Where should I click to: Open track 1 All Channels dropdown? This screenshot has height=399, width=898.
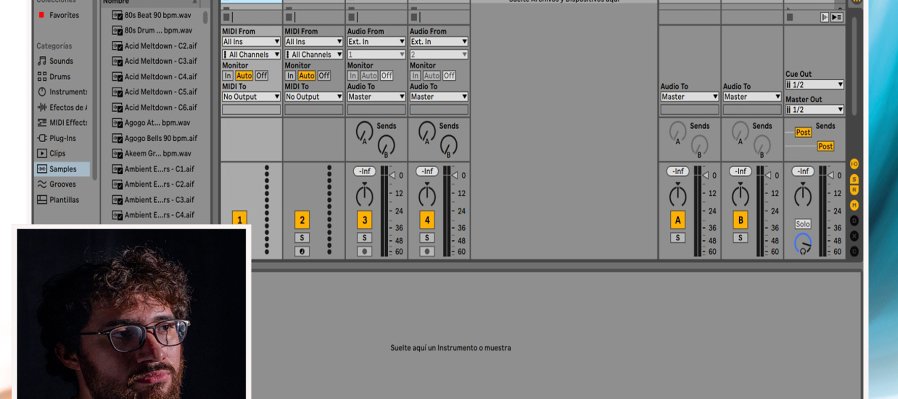pyautogui.click(x=251, y=54)
